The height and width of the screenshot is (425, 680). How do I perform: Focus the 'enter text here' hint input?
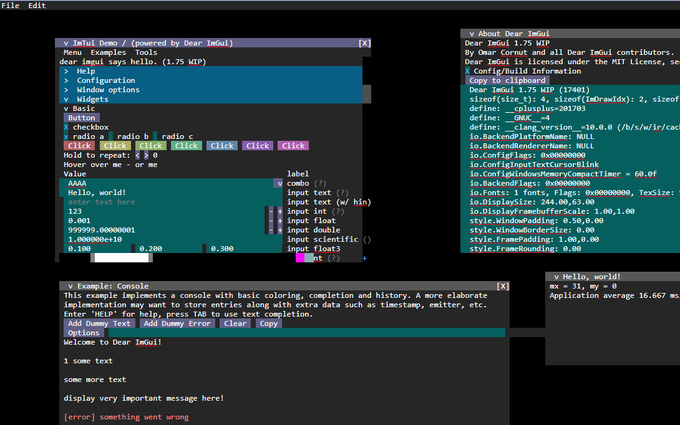click(171, 202)
